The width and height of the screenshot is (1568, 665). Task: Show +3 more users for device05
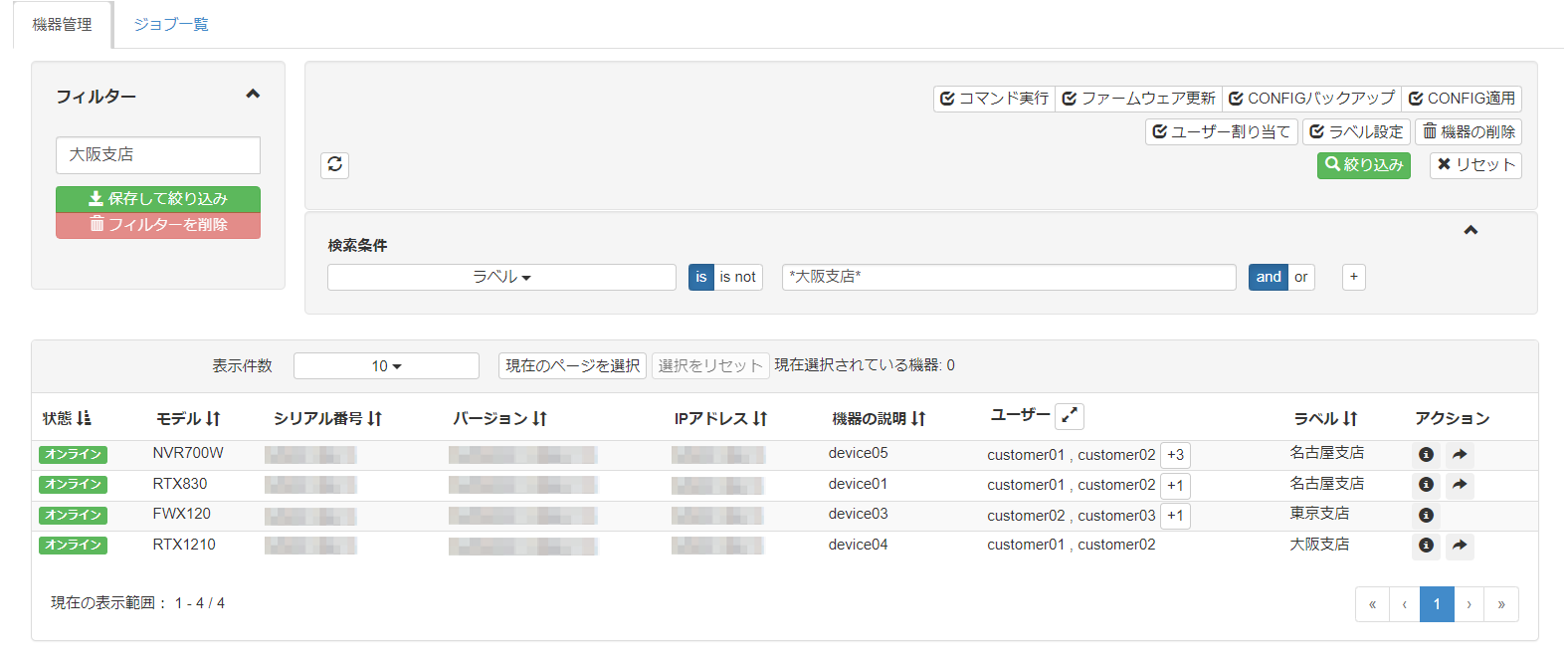click(x=1175, y=455)
